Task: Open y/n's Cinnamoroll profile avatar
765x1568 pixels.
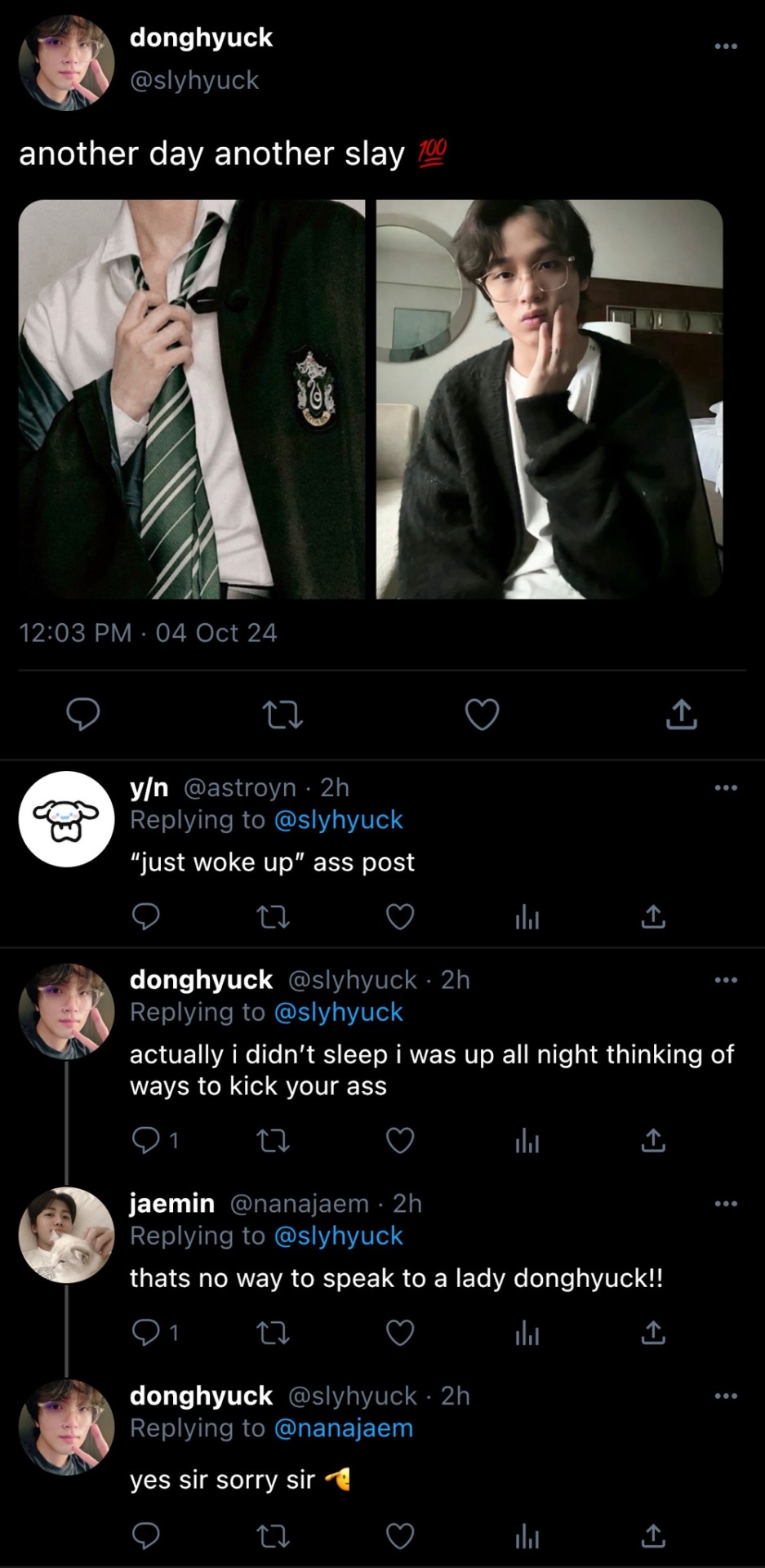Action: coord(66,819)
